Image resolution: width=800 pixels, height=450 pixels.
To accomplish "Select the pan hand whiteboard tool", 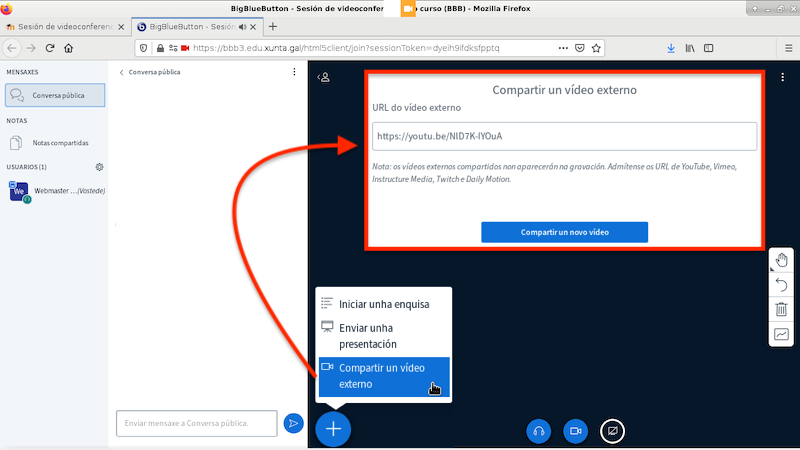I will point(781,260).
